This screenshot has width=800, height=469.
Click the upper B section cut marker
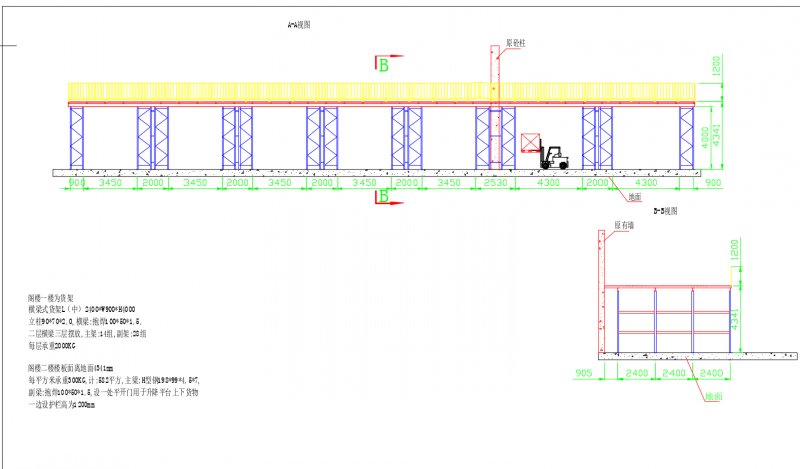click(384, 65)
